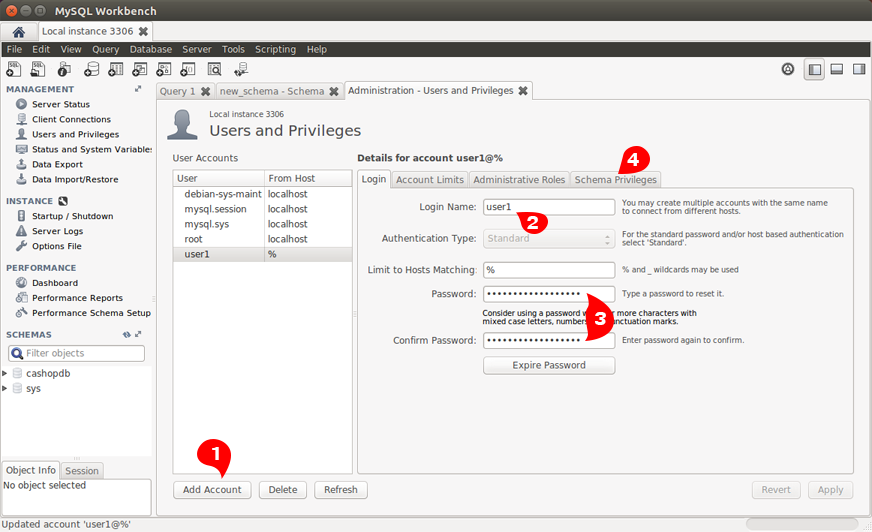
Task: Open the Server menu
Action: point(197,49)
